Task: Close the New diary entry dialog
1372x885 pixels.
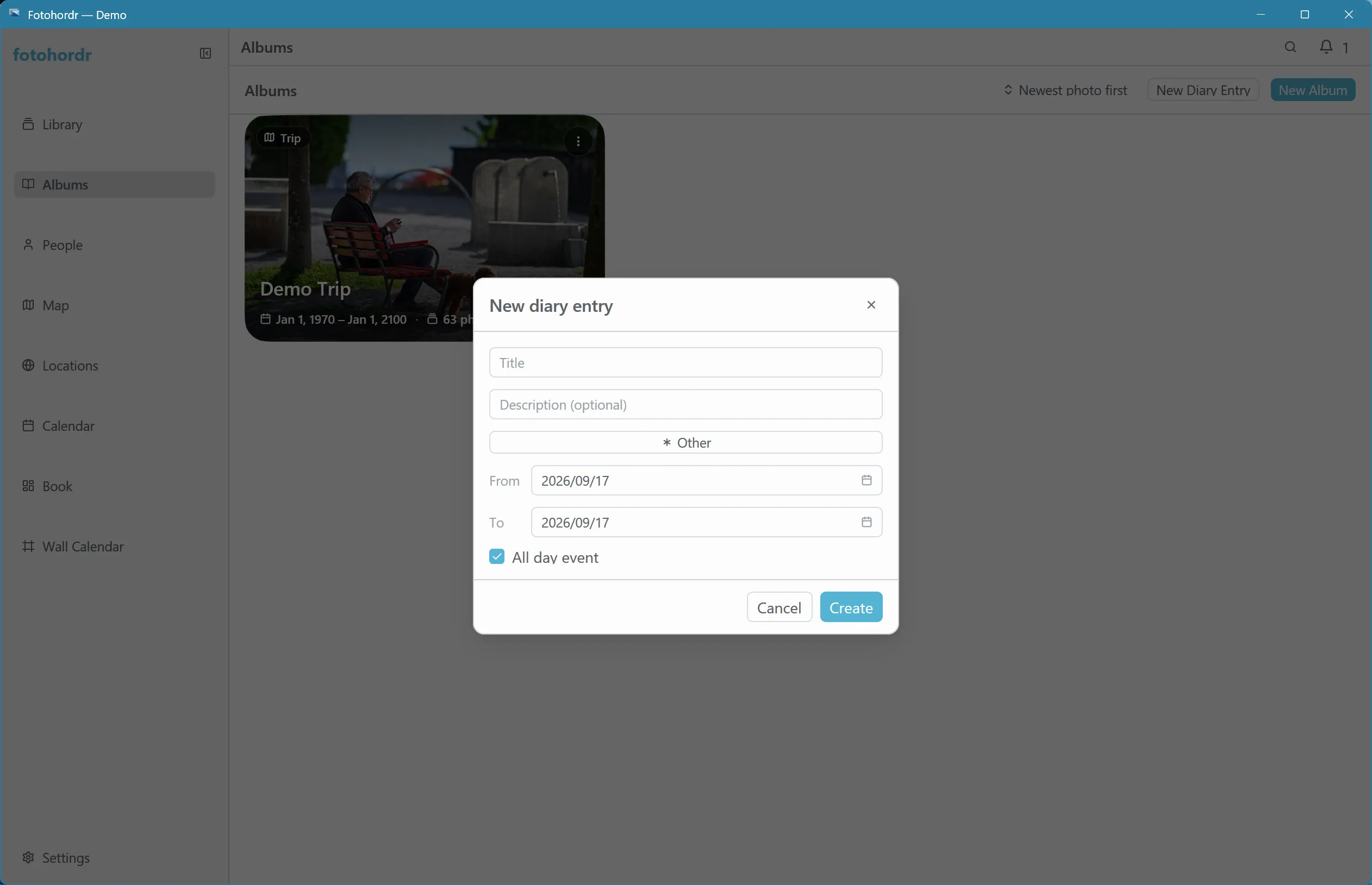Action: click(x=871, y=305)
